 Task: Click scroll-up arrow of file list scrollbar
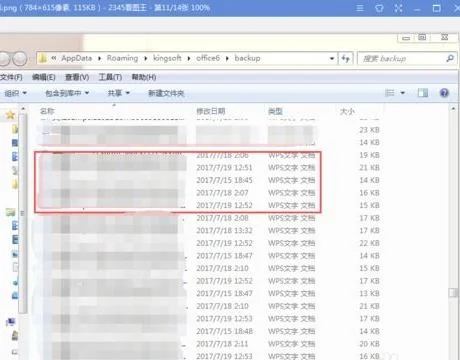click(x=453, y=109)
